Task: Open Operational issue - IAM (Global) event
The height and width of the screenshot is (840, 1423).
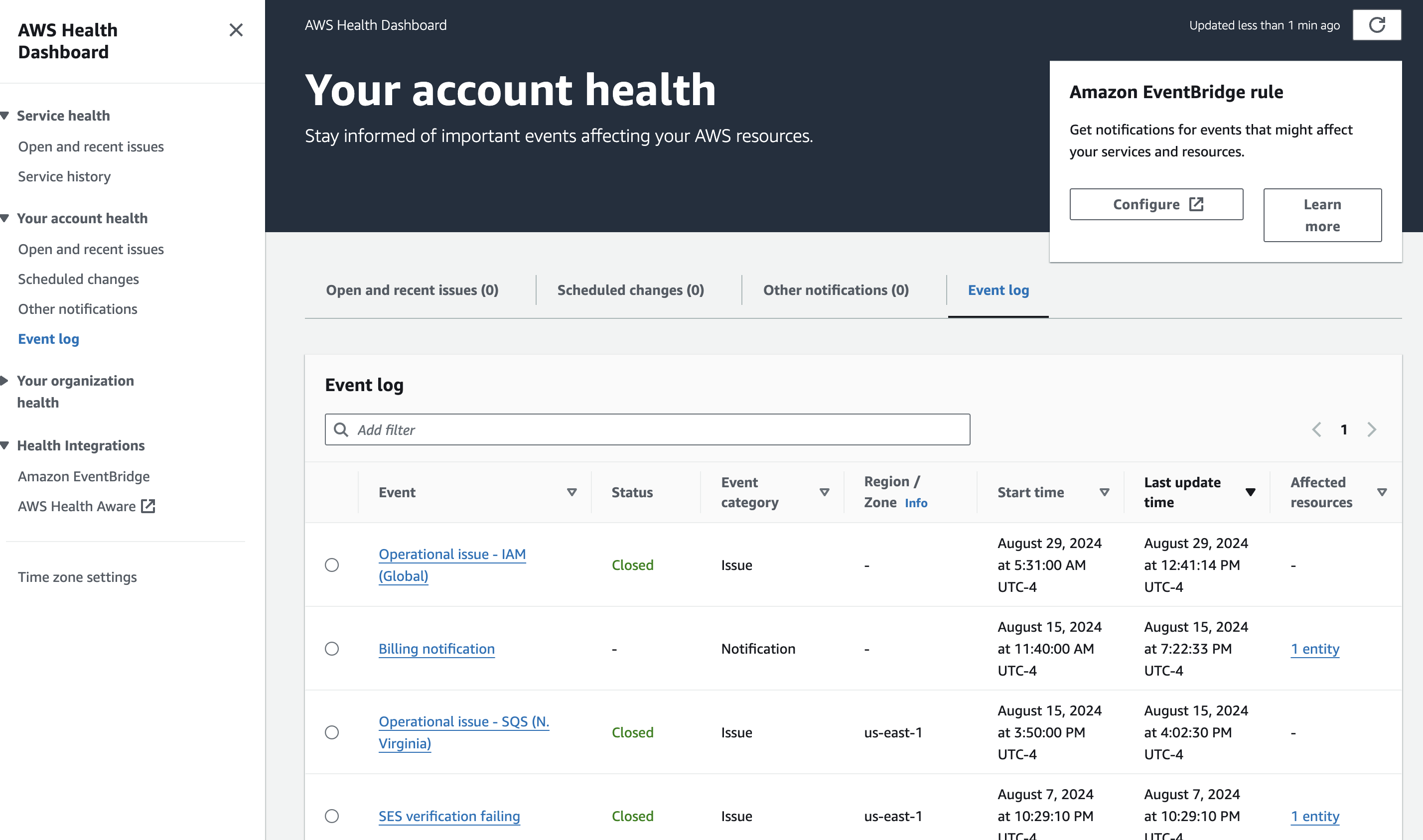Action: point(452,565)
